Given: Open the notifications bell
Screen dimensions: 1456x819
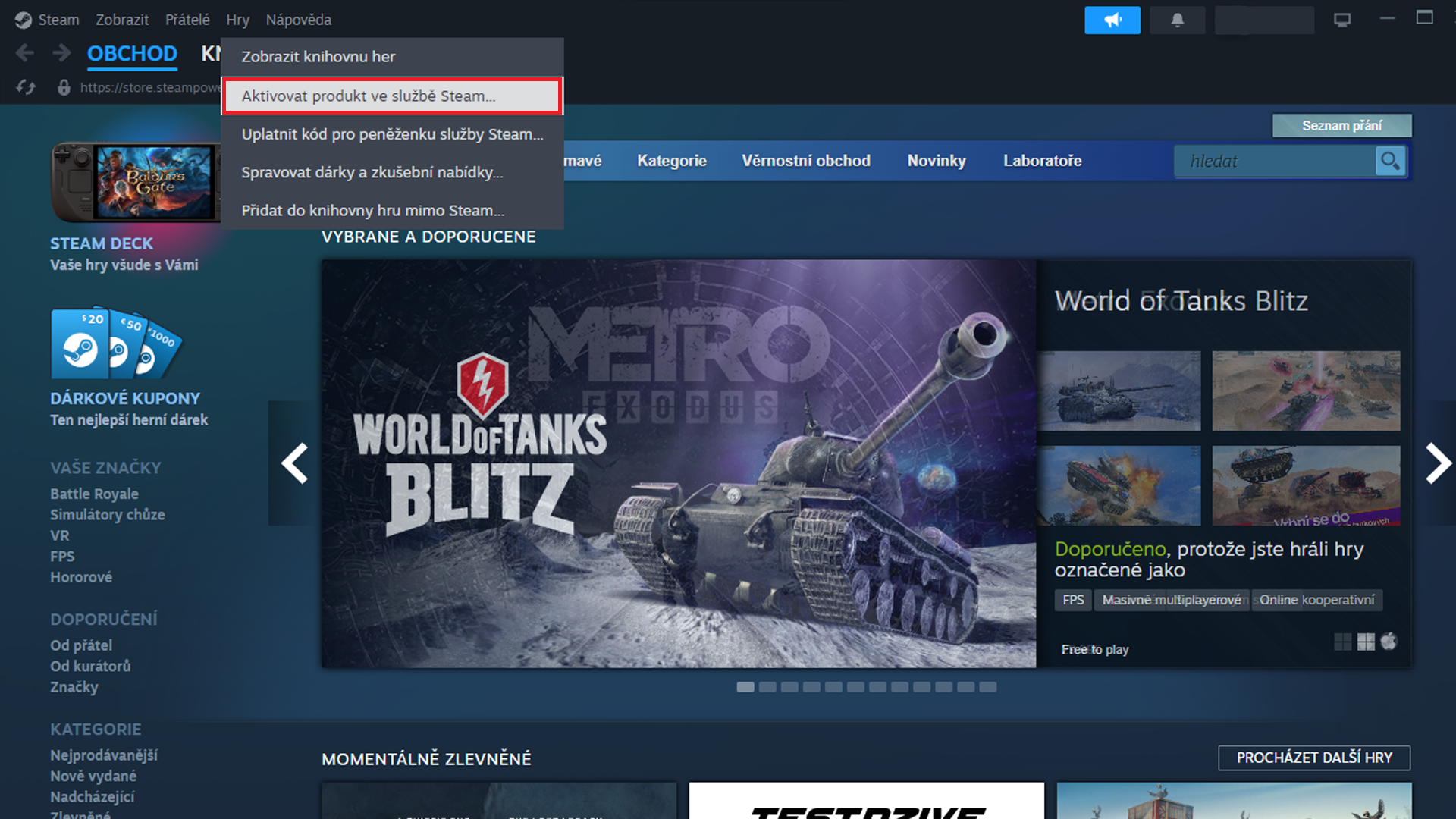Looking at the screenshot, I should point(1177,20).
